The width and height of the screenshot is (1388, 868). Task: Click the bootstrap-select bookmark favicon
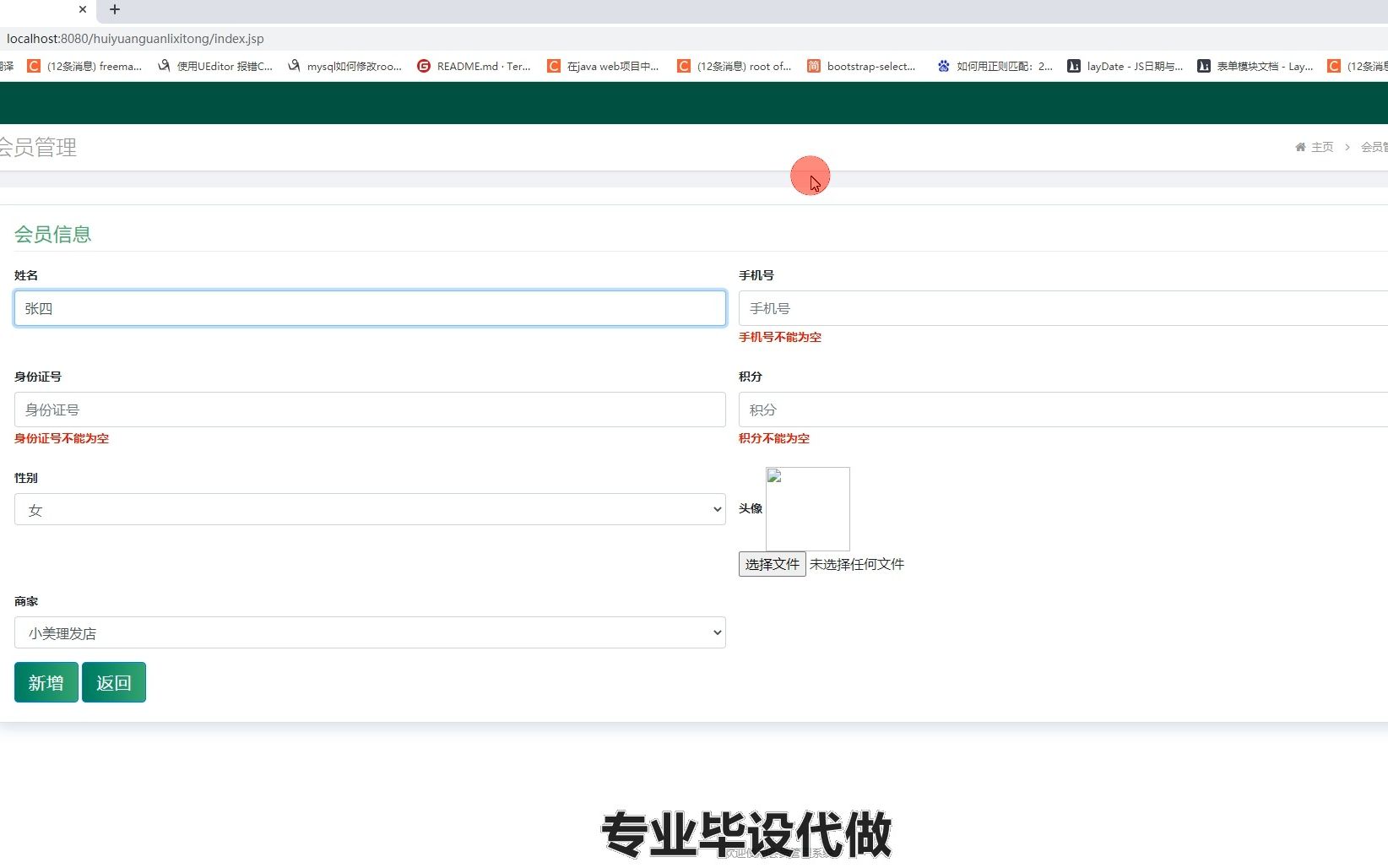pyautogui.click(x=814, y=66)
